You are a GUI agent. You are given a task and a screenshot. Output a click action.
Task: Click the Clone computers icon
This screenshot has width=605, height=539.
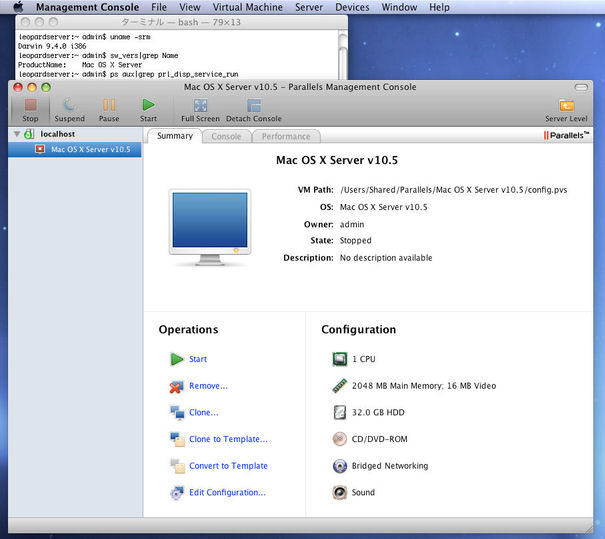pos(177,412)
